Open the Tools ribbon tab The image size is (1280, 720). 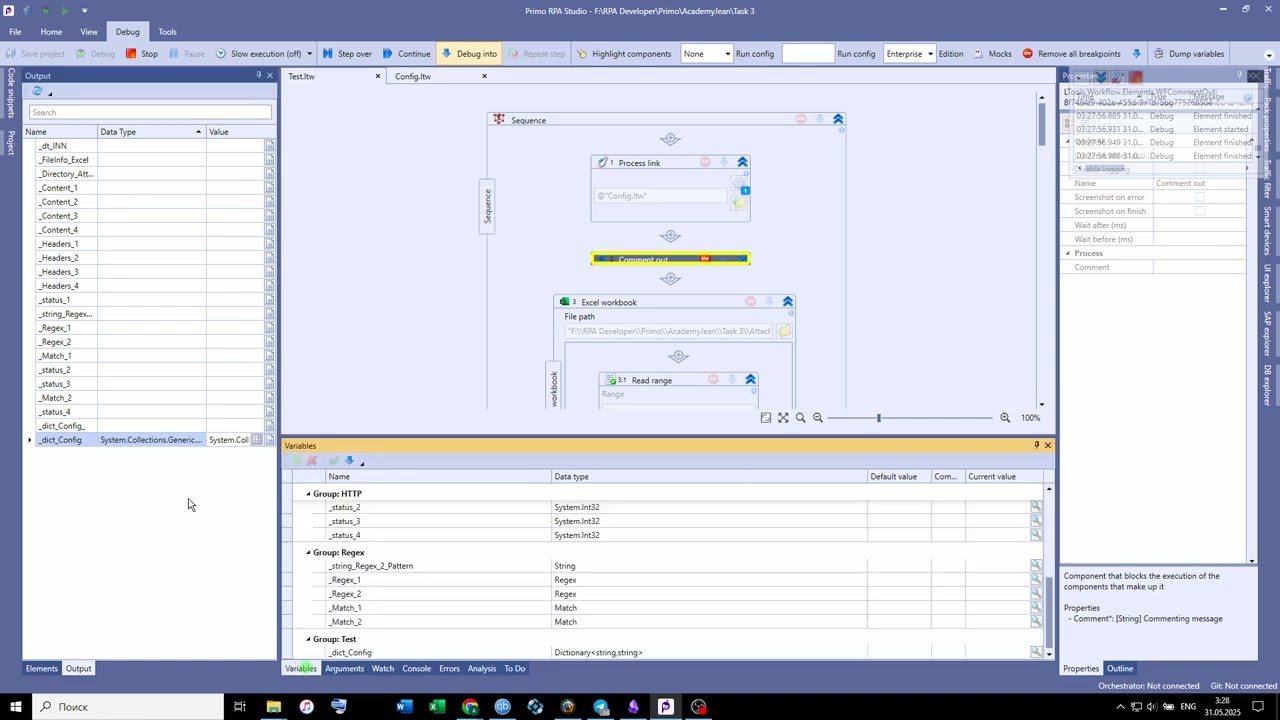[x=167, y=32]
